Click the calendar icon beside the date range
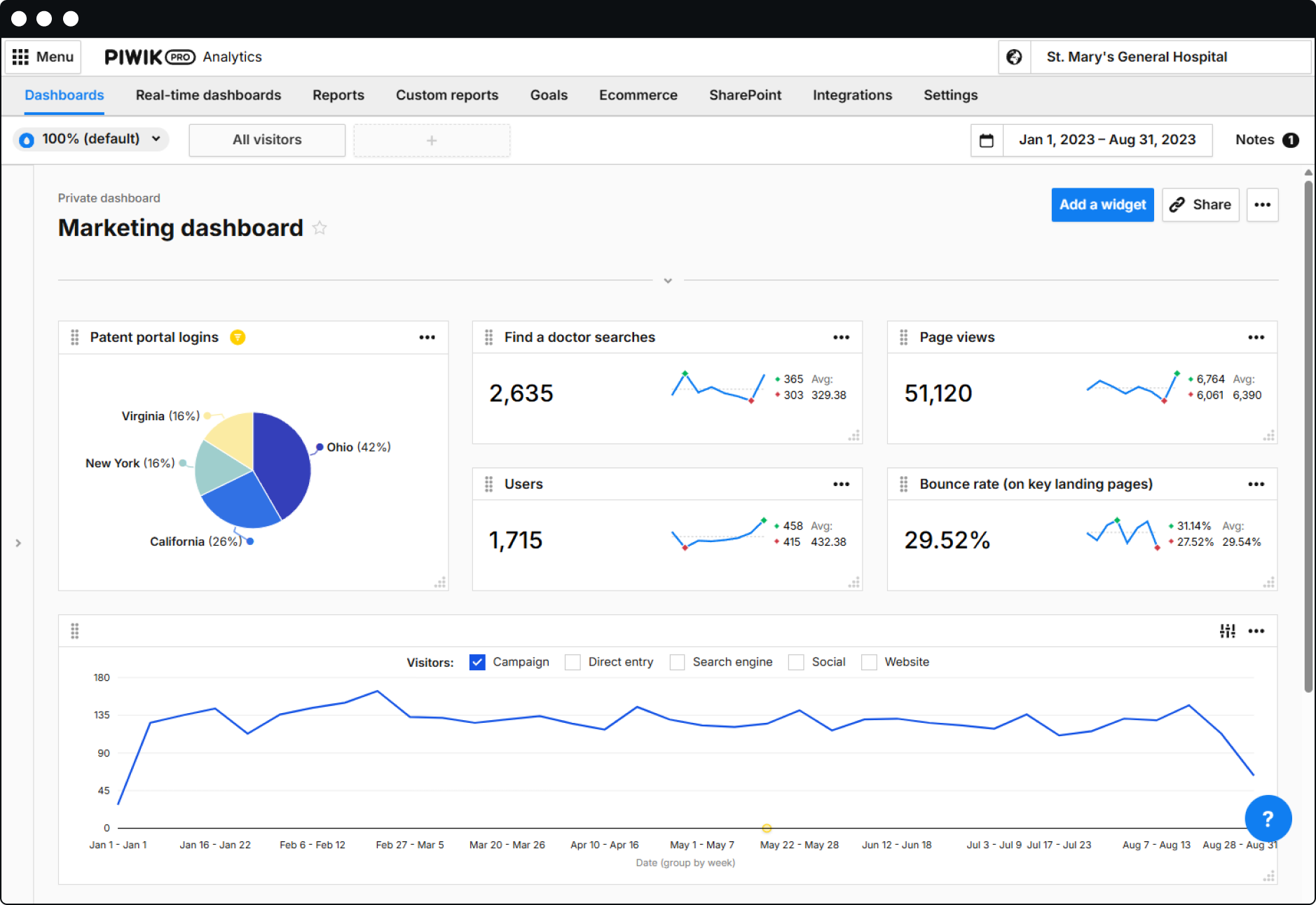 (986, 140)
